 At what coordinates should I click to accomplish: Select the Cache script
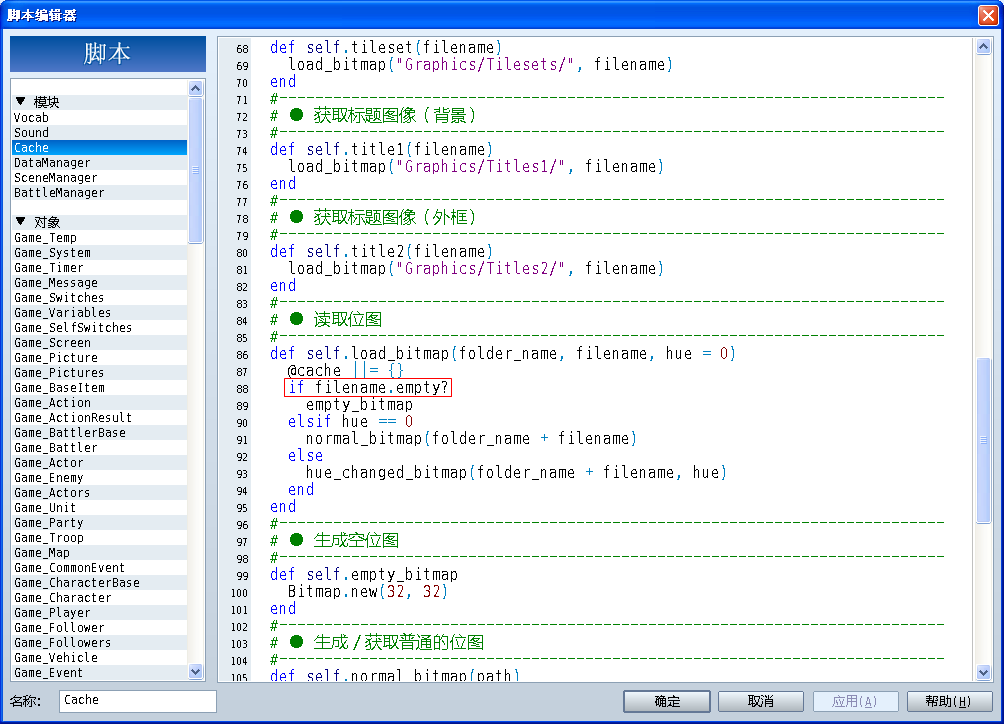click(99, 148)
